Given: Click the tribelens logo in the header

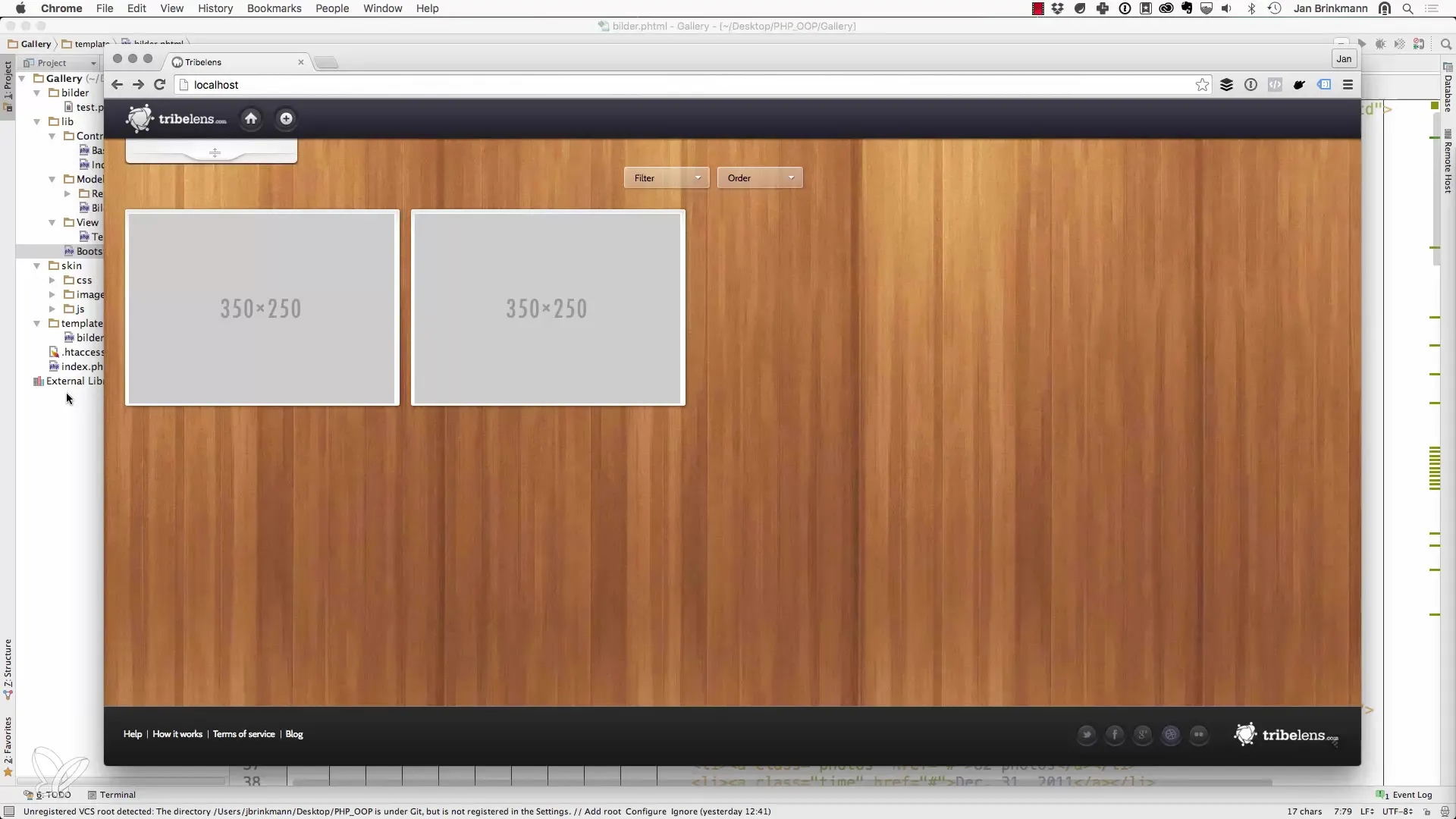Looking at the screenshot, I should (x=176, y=119).
